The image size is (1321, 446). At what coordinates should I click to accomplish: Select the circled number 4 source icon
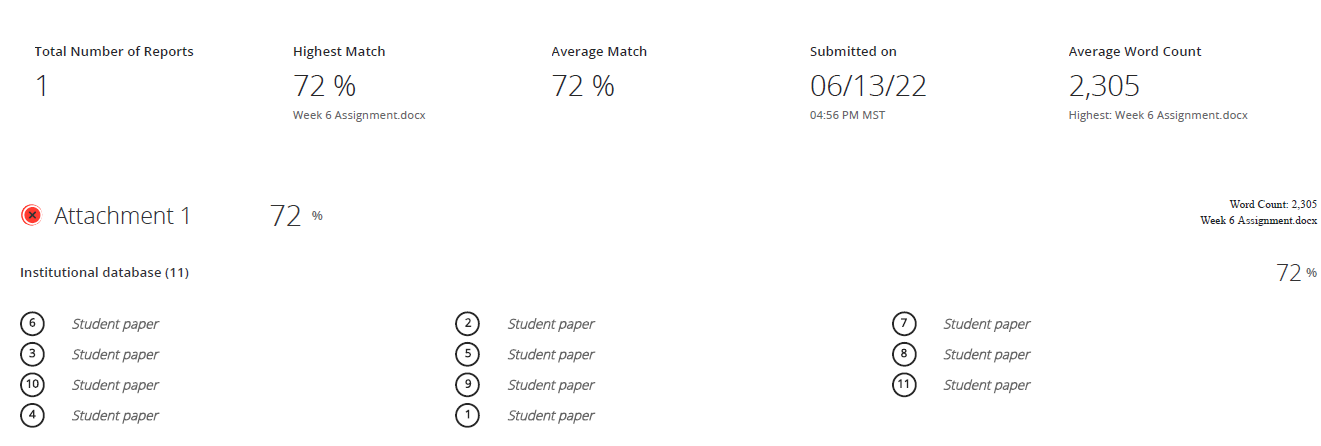[32, 415]
